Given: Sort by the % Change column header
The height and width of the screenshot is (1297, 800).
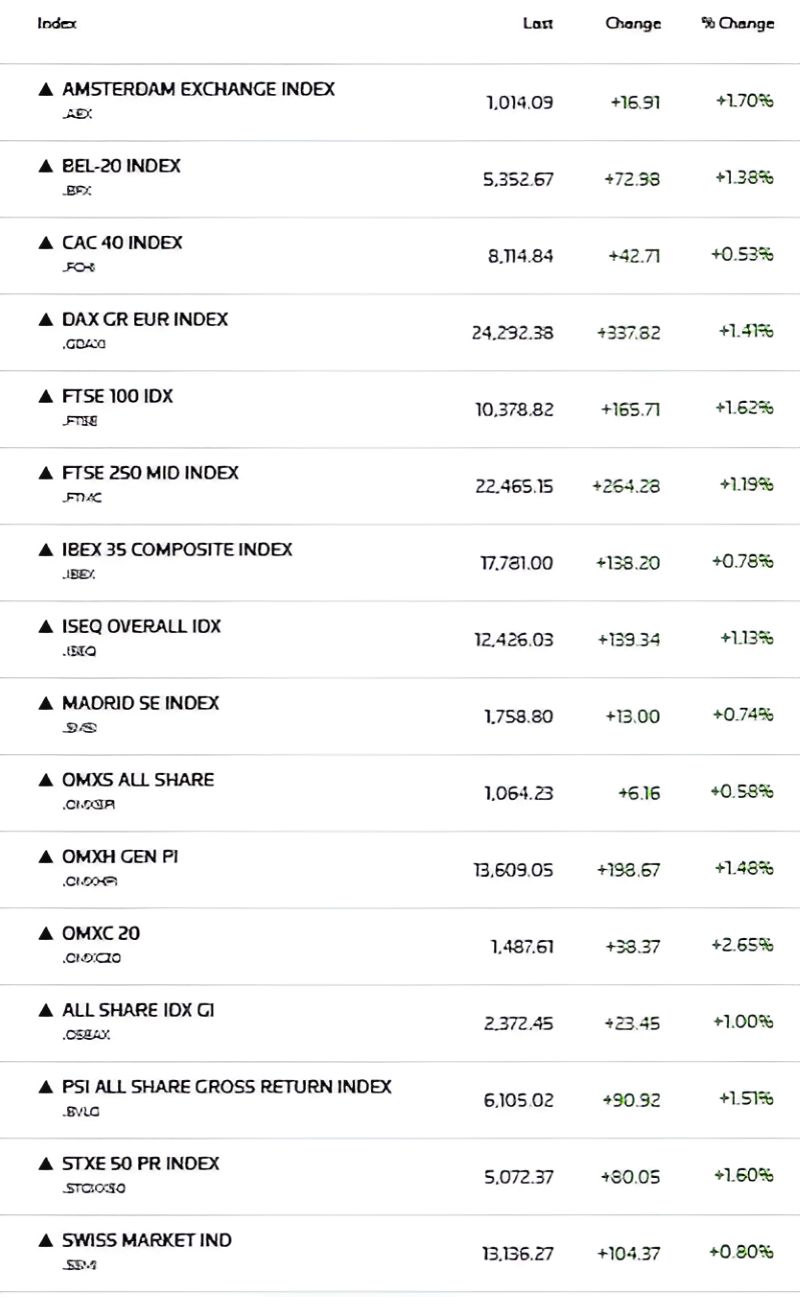Looking at the screenshot, I should click(738, 23).
